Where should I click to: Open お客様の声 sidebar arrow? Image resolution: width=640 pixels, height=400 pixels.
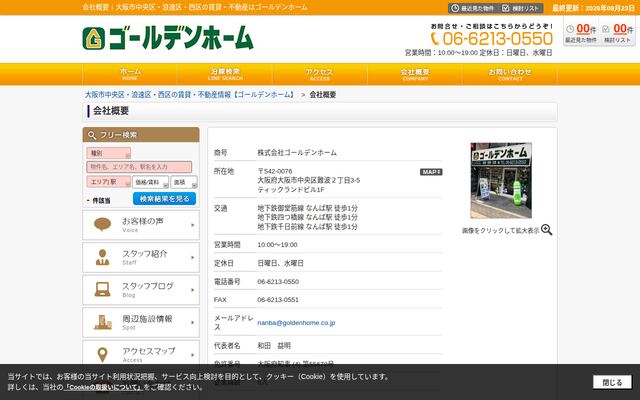[193, 225]
